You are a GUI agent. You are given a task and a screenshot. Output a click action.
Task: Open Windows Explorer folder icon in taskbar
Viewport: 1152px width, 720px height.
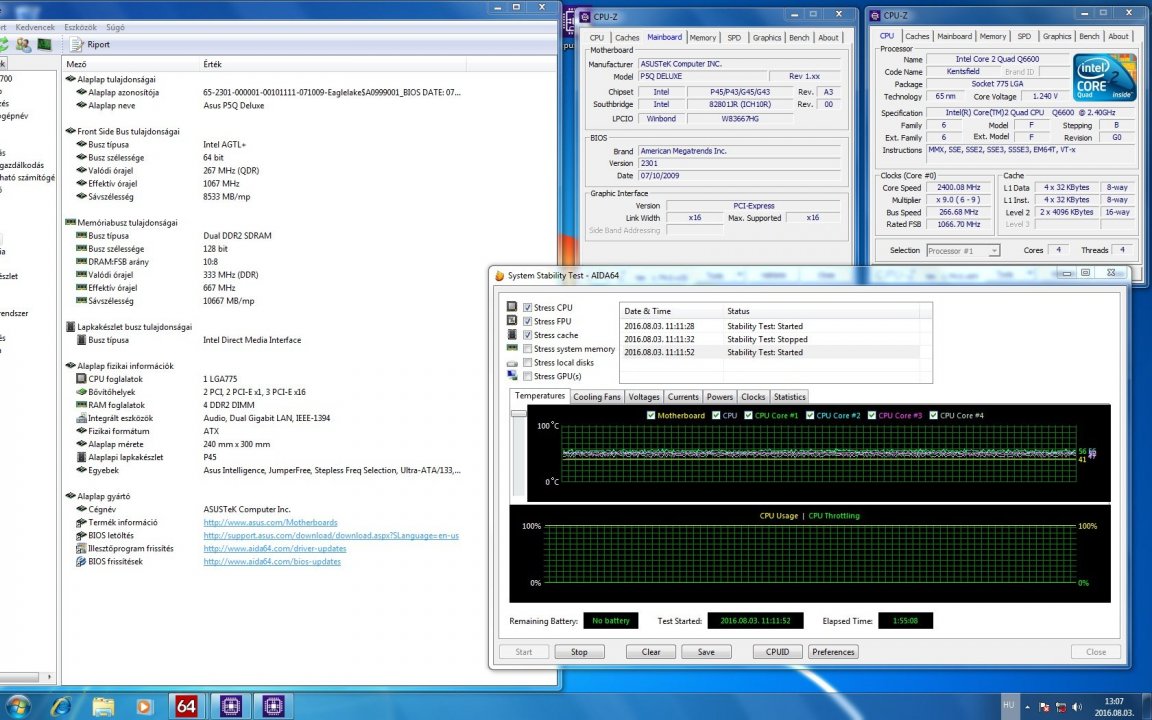103,705
